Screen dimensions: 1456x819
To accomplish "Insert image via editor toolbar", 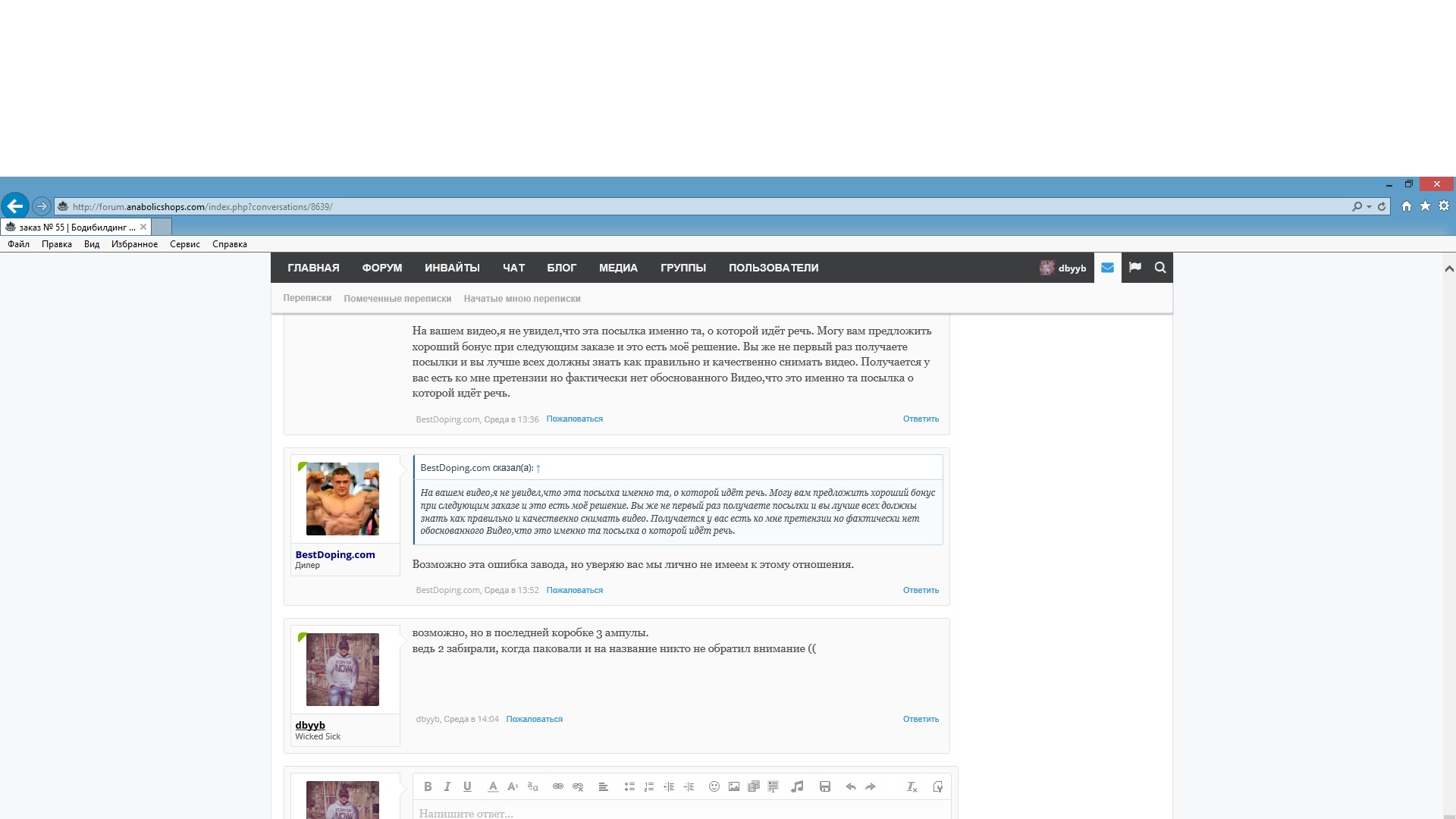I will click(x=733, y=786).
